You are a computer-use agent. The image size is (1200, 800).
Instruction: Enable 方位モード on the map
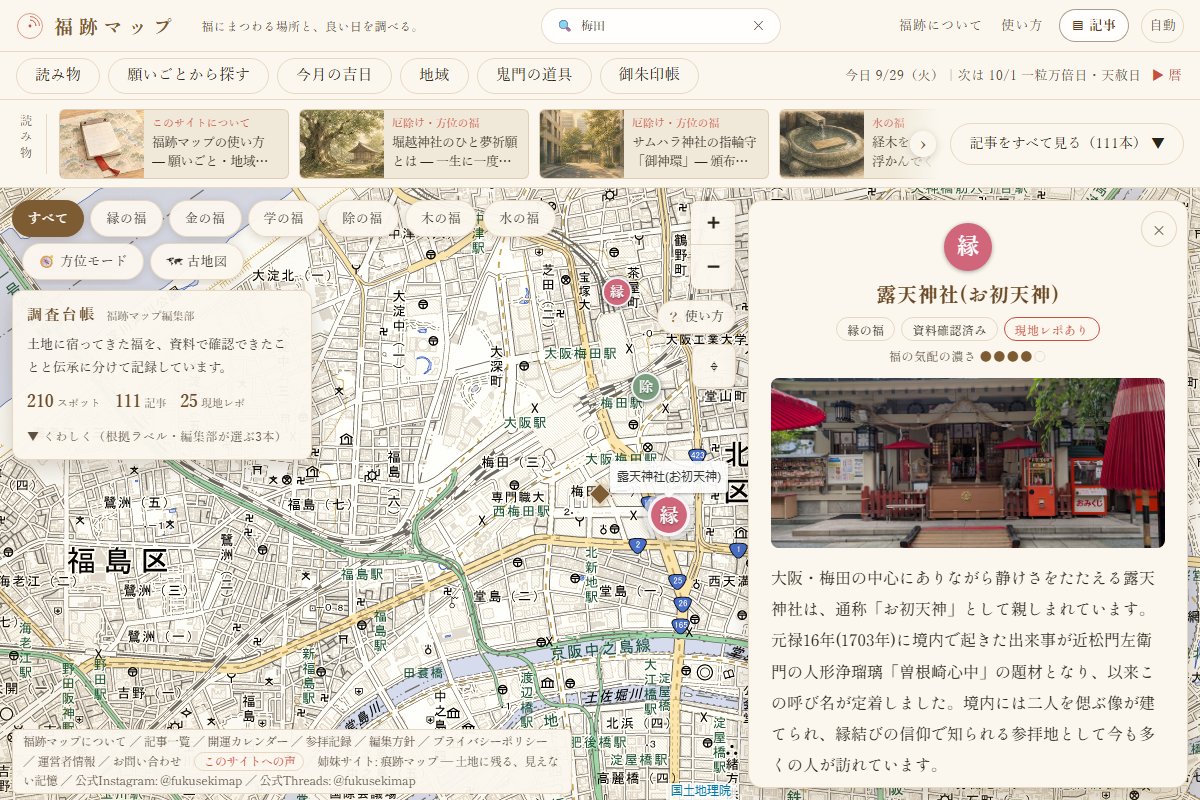point(83,261)
